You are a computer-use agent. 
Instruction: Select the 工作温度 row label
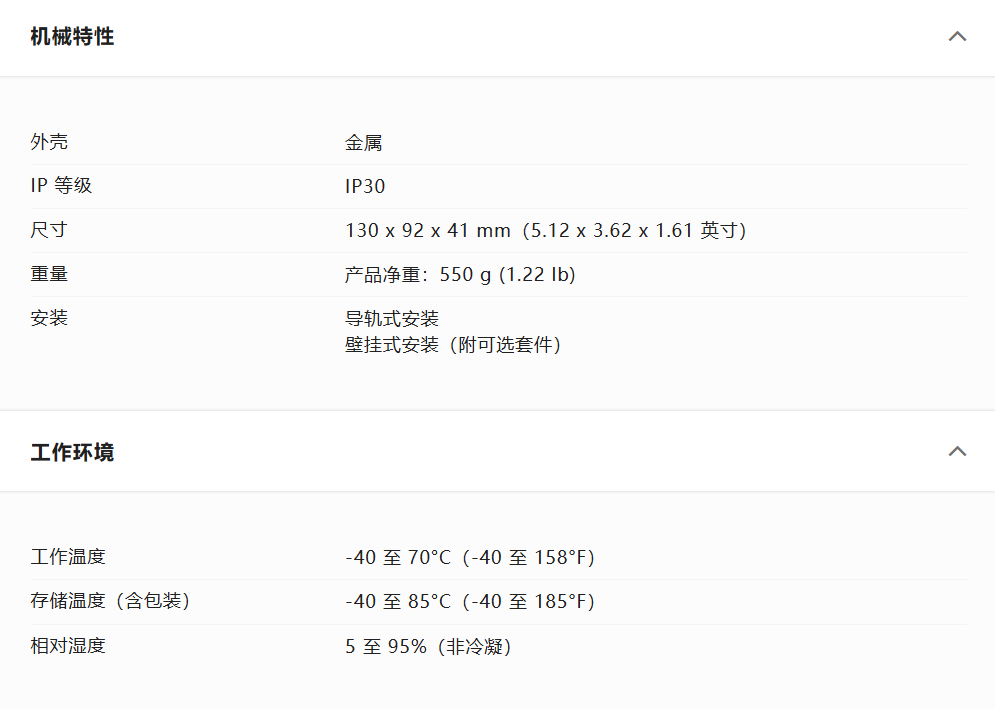pos(68,557)
